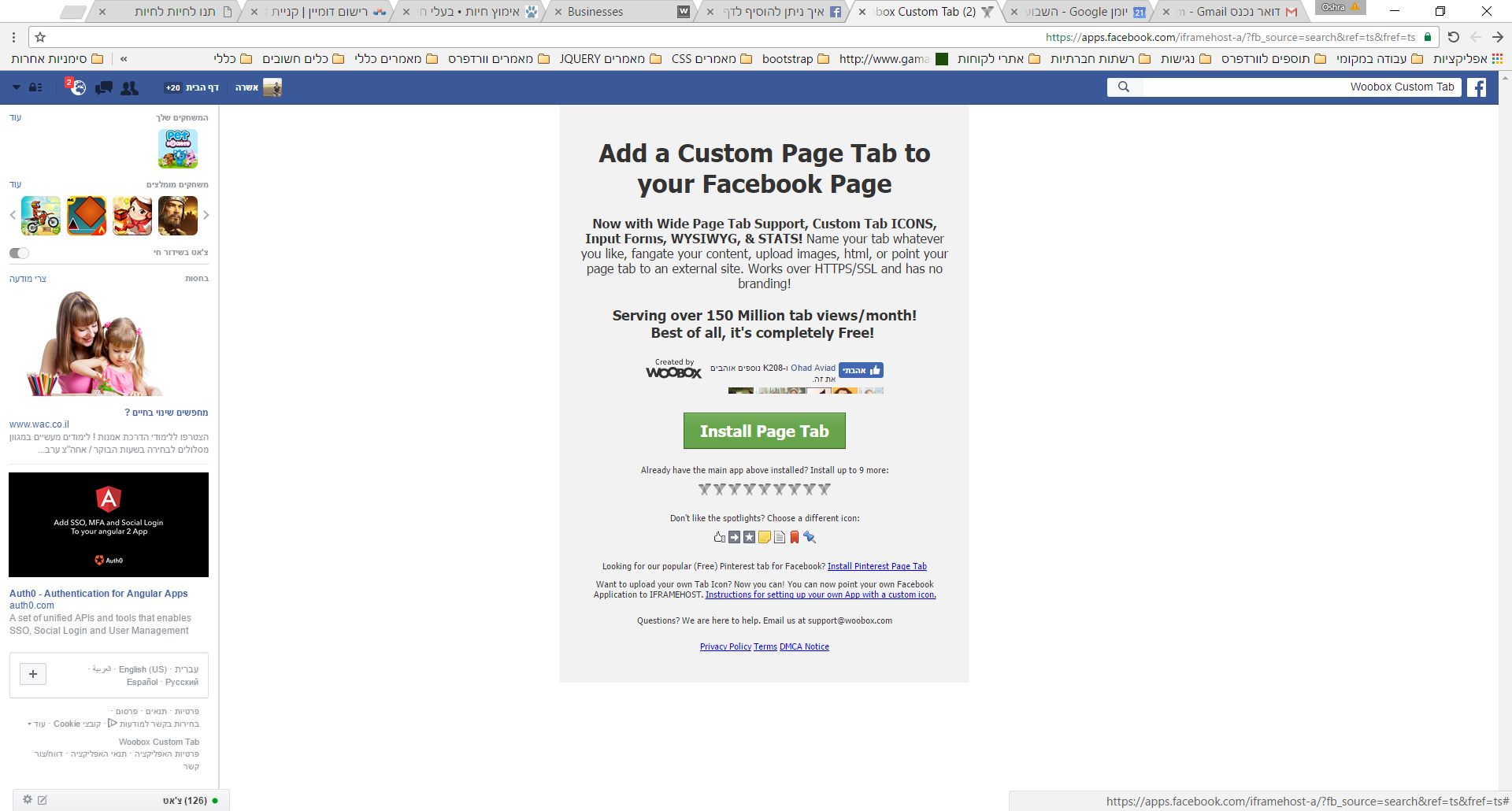Switch to the Gmail inbox tab
1512x811 pixels.
[x=1236, y=12]
